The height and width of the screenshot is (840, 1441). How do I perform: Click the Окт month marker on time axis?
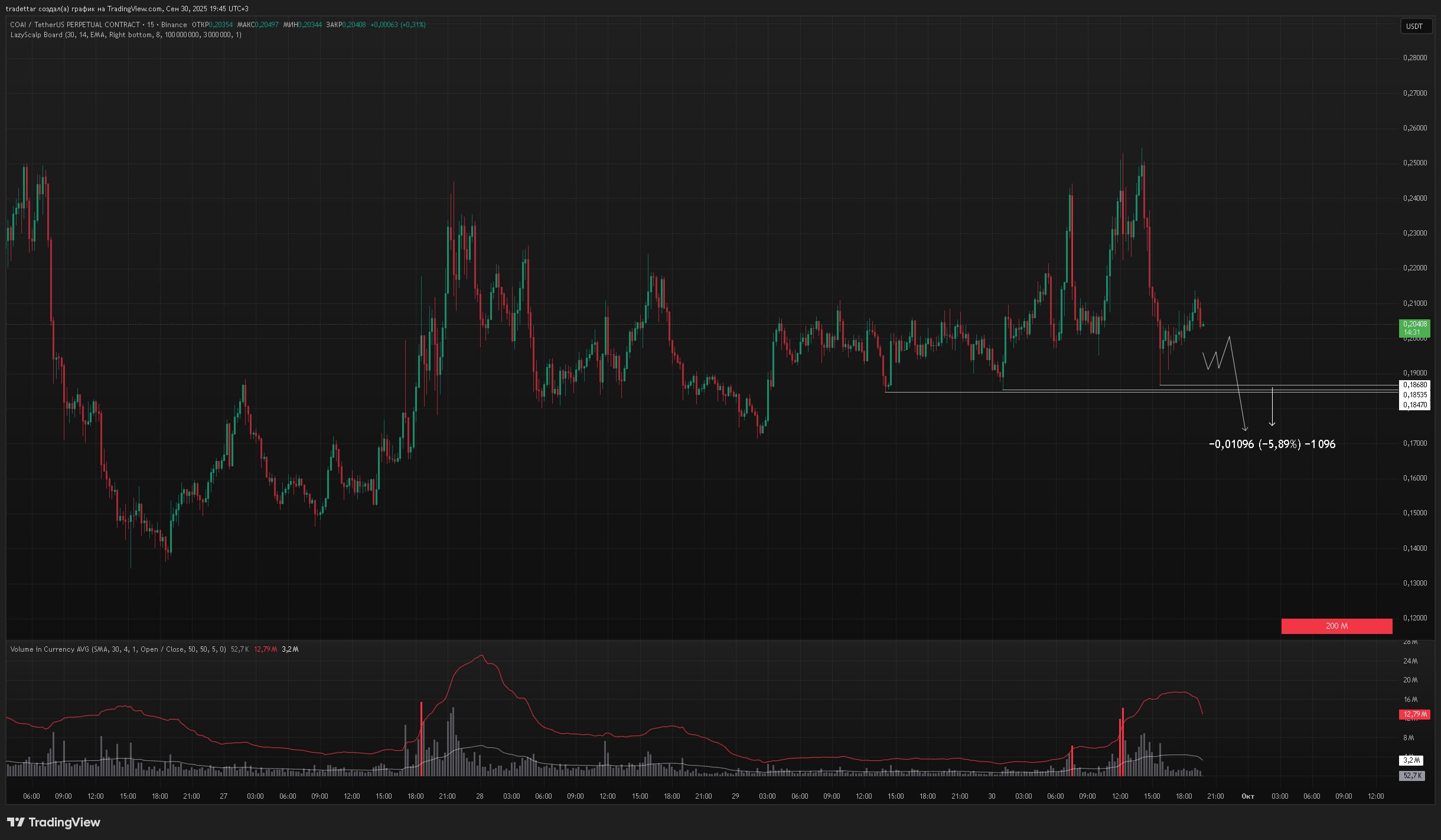click(x=1247, y=796)
